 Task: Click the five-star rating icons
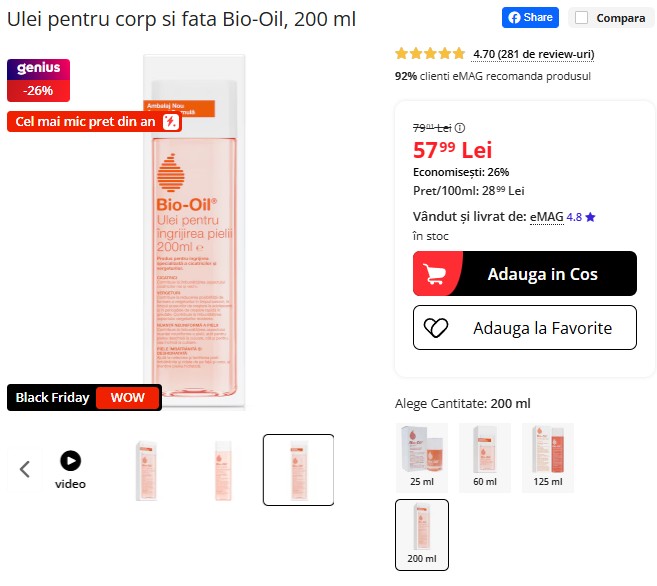[430, 54]
